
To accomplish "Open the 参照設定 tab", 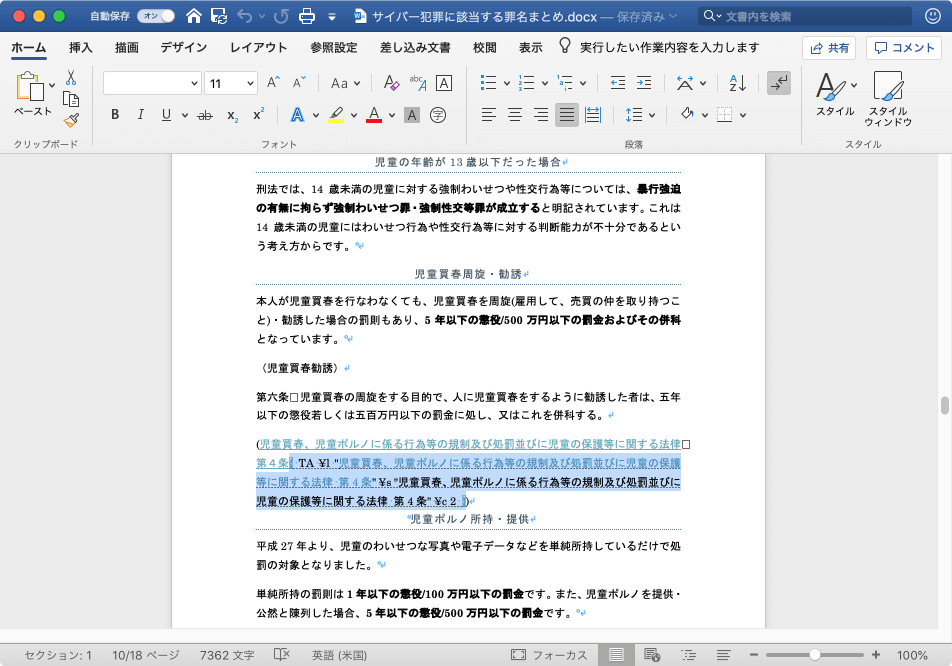I will (333, 47).
